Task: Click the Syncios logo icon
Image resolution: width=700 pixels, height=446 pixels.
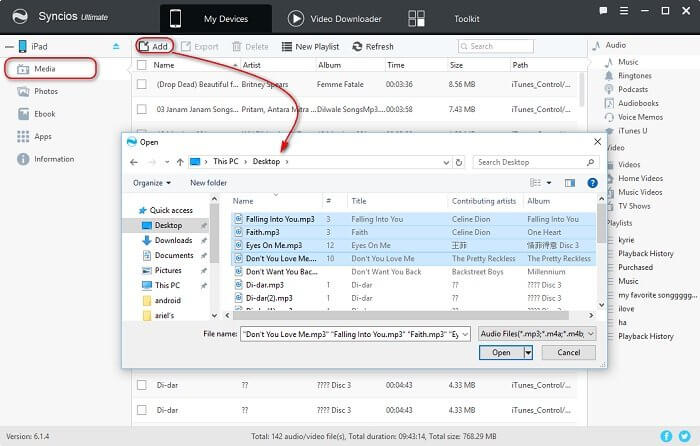Action: click(20, 17)
